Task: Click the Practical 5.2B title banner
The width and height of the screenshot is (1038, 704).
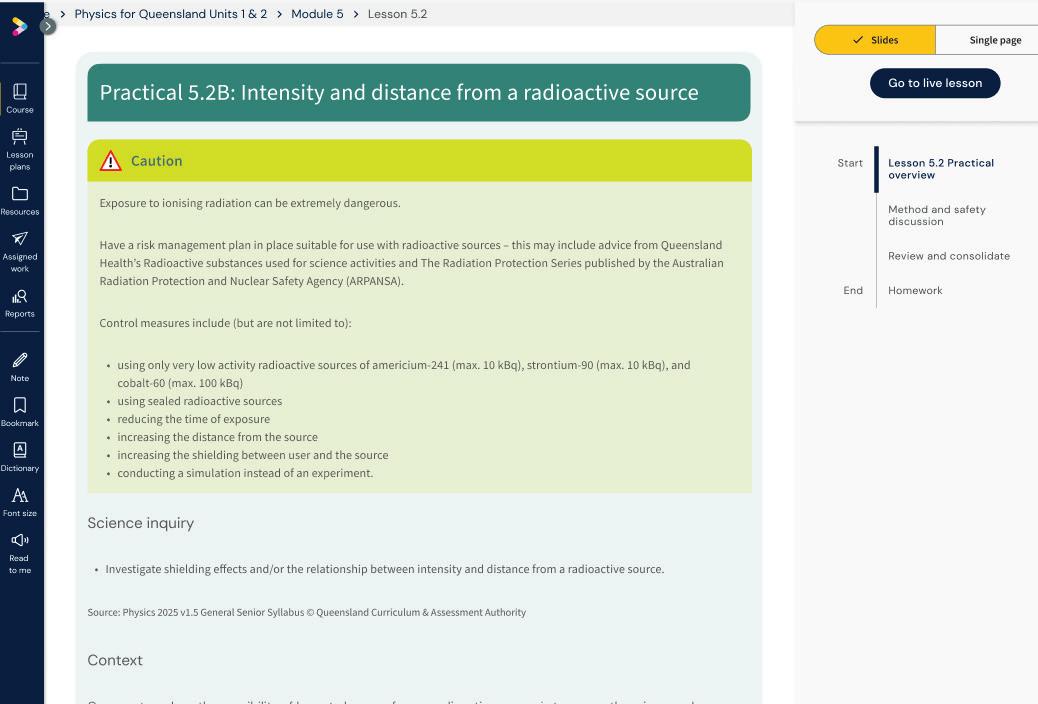Action: click(x=418, y=93)
